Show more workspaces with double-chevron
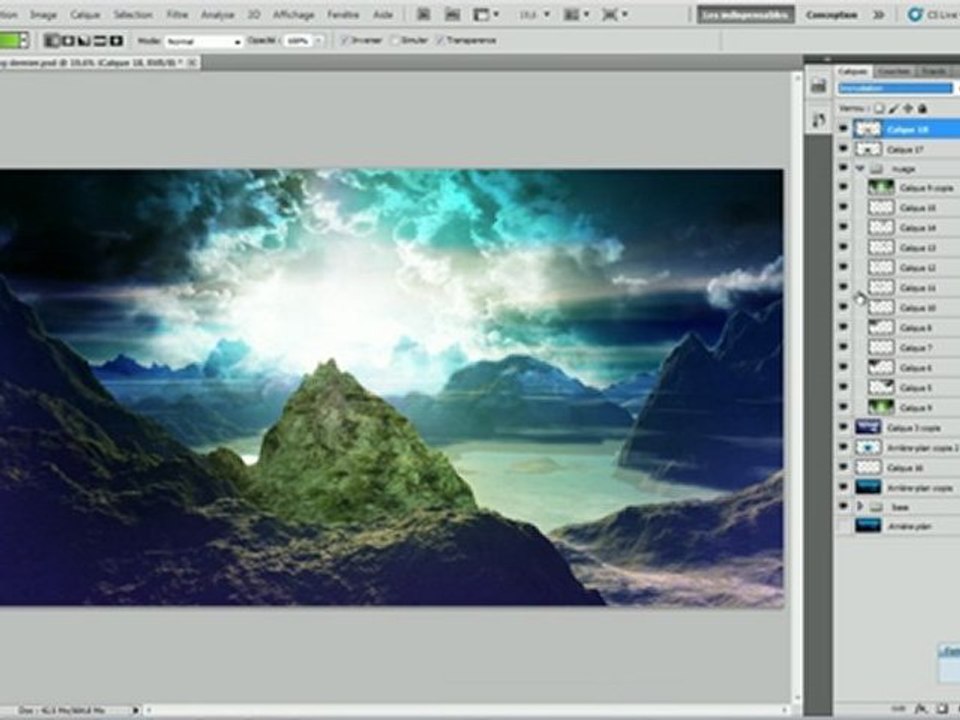The height and width of the screenshot is (720, 960). pyautogui.click(x=879, y=15)
